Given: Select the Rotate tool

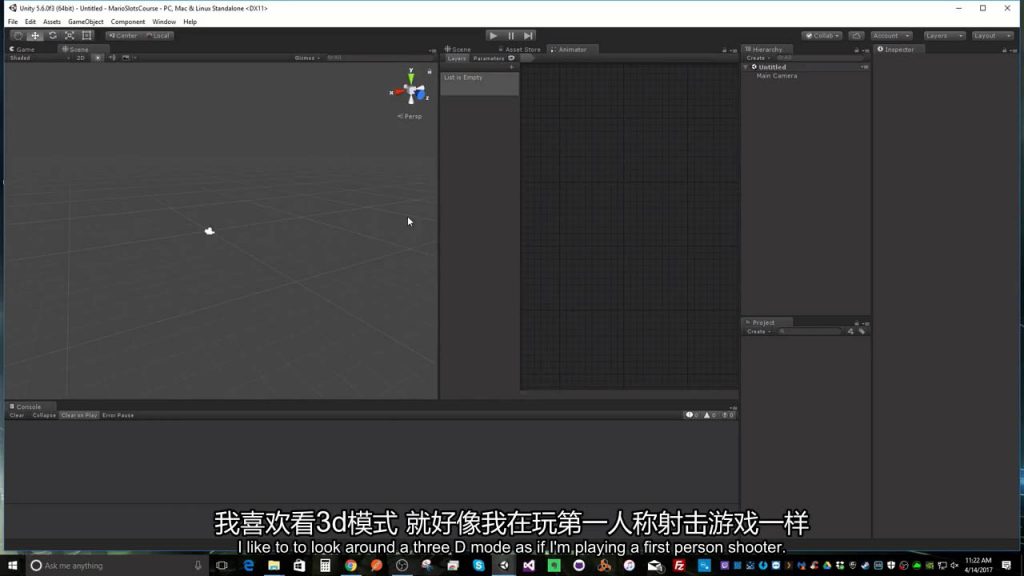Looking at the screenshot, I should pyautogui.click(x=52, y=35).
